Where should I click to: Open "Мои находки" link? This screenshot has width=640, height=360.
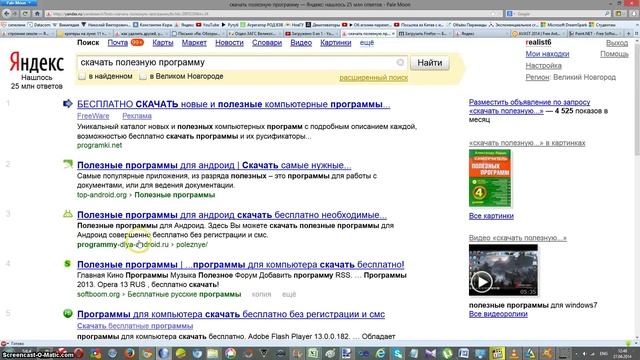547,54
